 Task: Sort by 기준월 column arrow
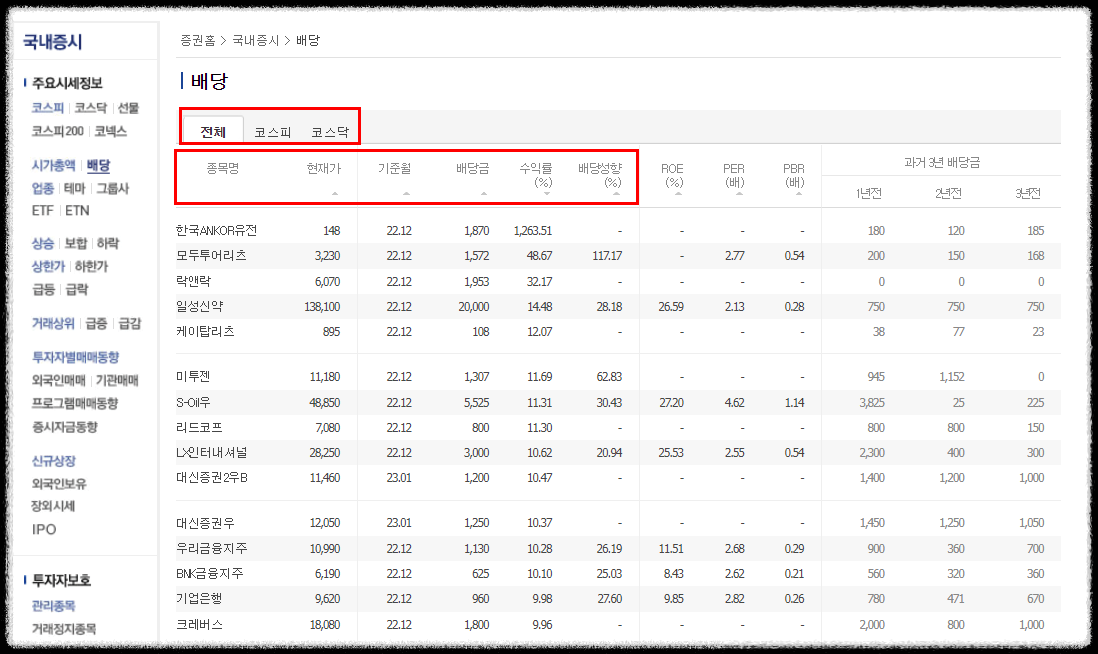(406, 193)
